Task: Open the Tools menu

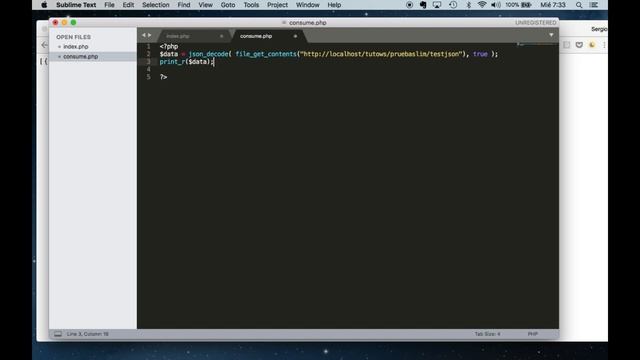Action: point(251,5)
